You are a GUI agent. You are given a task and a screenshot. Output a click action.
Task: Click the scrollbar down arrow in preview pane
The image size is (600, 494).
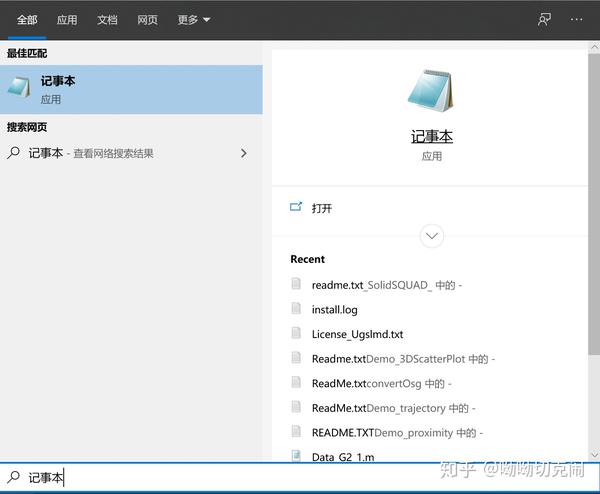(x=594, y=455)
